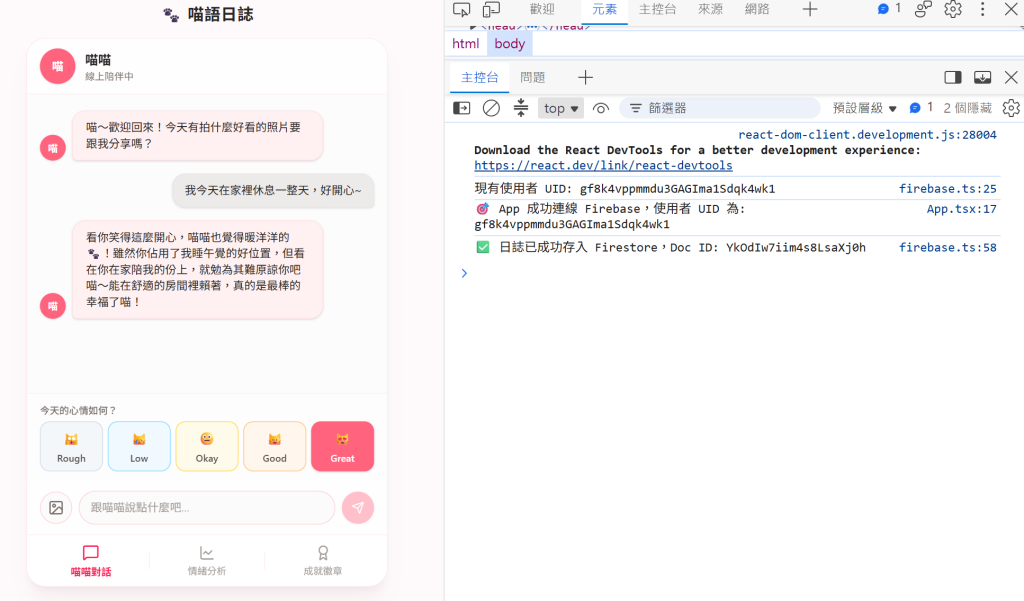The width and height of the screenshot is (1024, 601).
Task: Open the issues counter in DevTools top bar
Action: coord(889,8)
